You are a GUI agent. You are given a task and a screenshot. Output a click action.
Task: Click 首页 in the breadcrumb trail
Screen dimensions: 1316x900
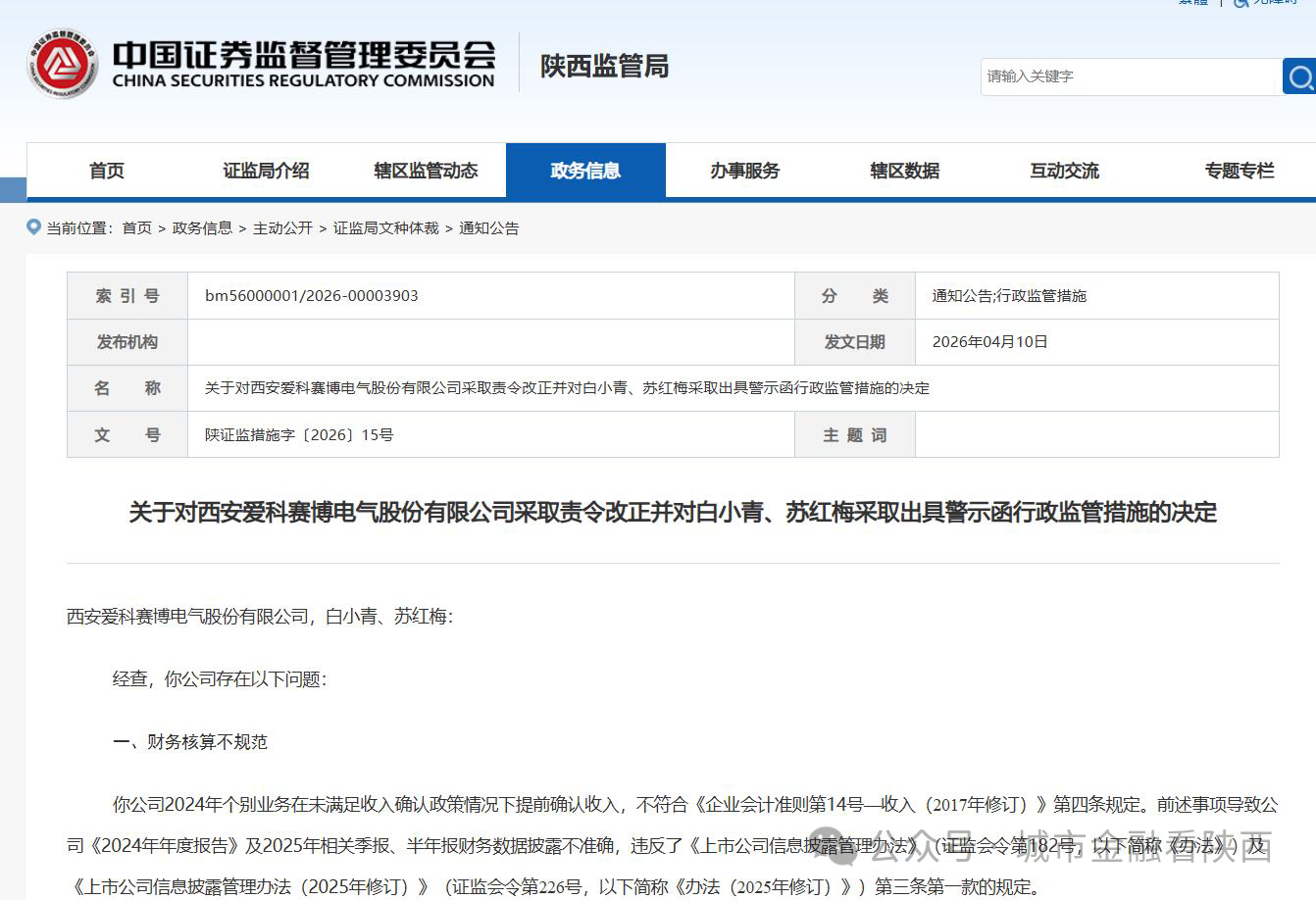tap(137, 228)
